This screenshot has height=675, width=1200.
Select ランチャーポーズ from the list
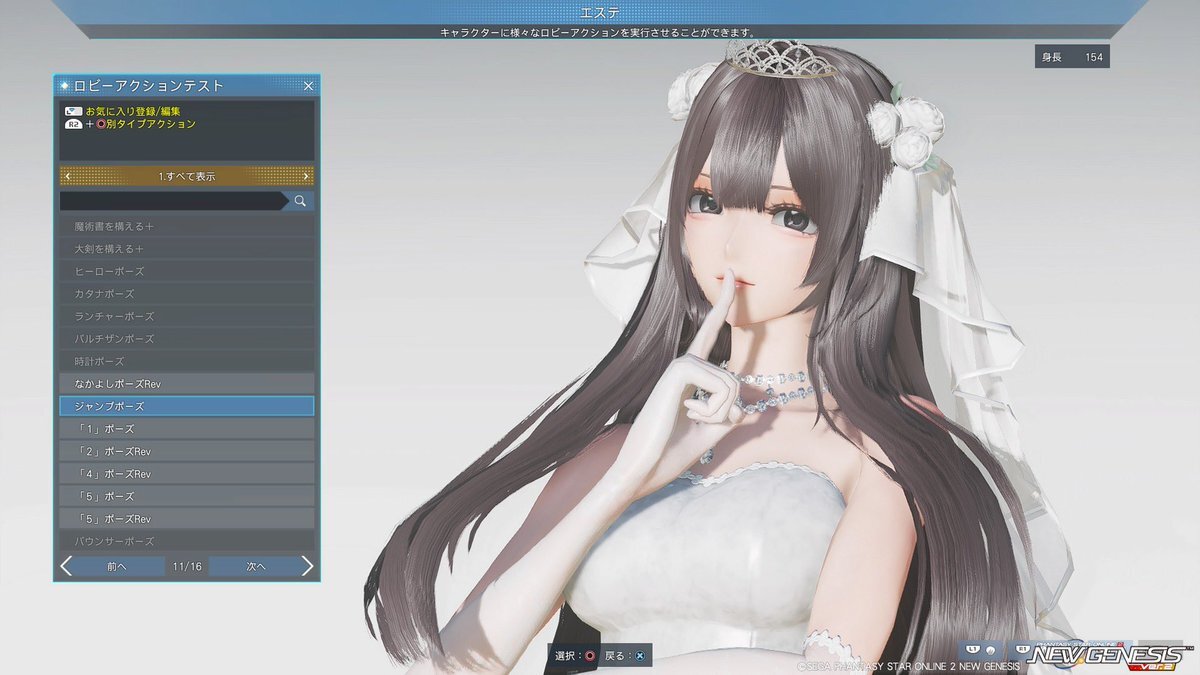click(x=187, y=316)
